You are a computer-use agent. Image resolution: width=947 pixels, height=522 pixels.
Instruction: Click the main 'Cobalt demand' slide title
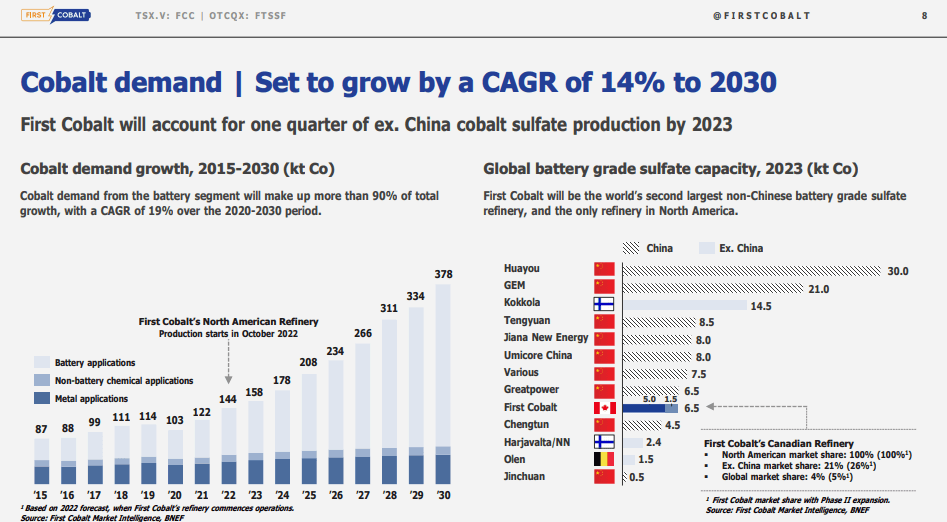399,83
